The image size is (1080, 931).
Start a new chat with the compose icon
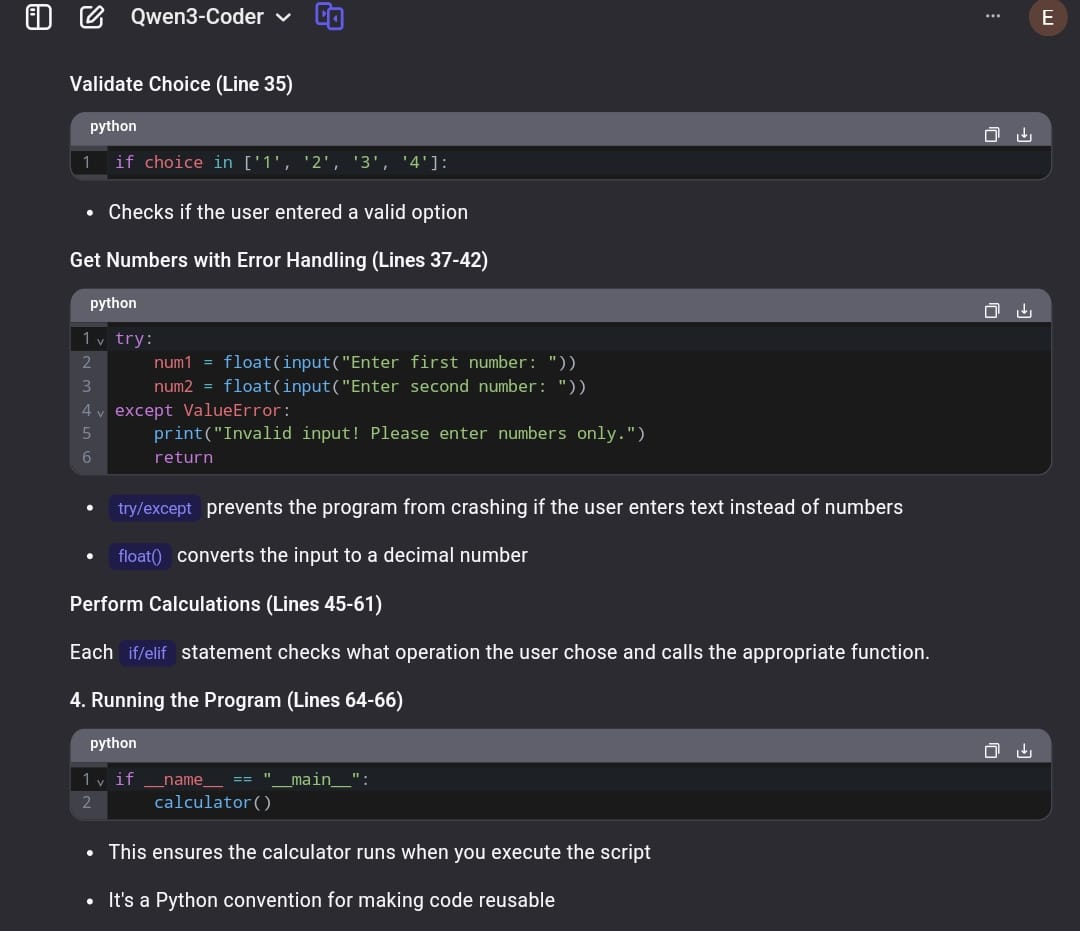click(x=92, y=17)
